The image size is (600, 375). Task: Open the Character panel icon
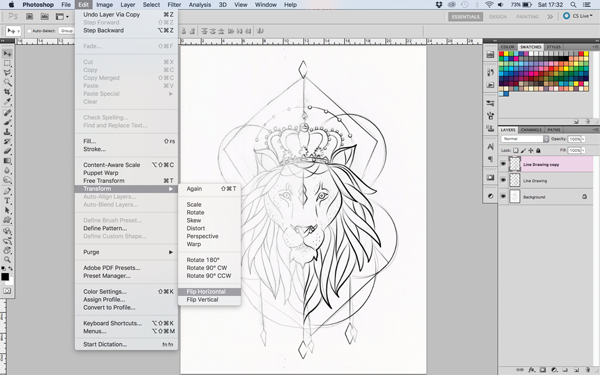(x=490, y=147)
